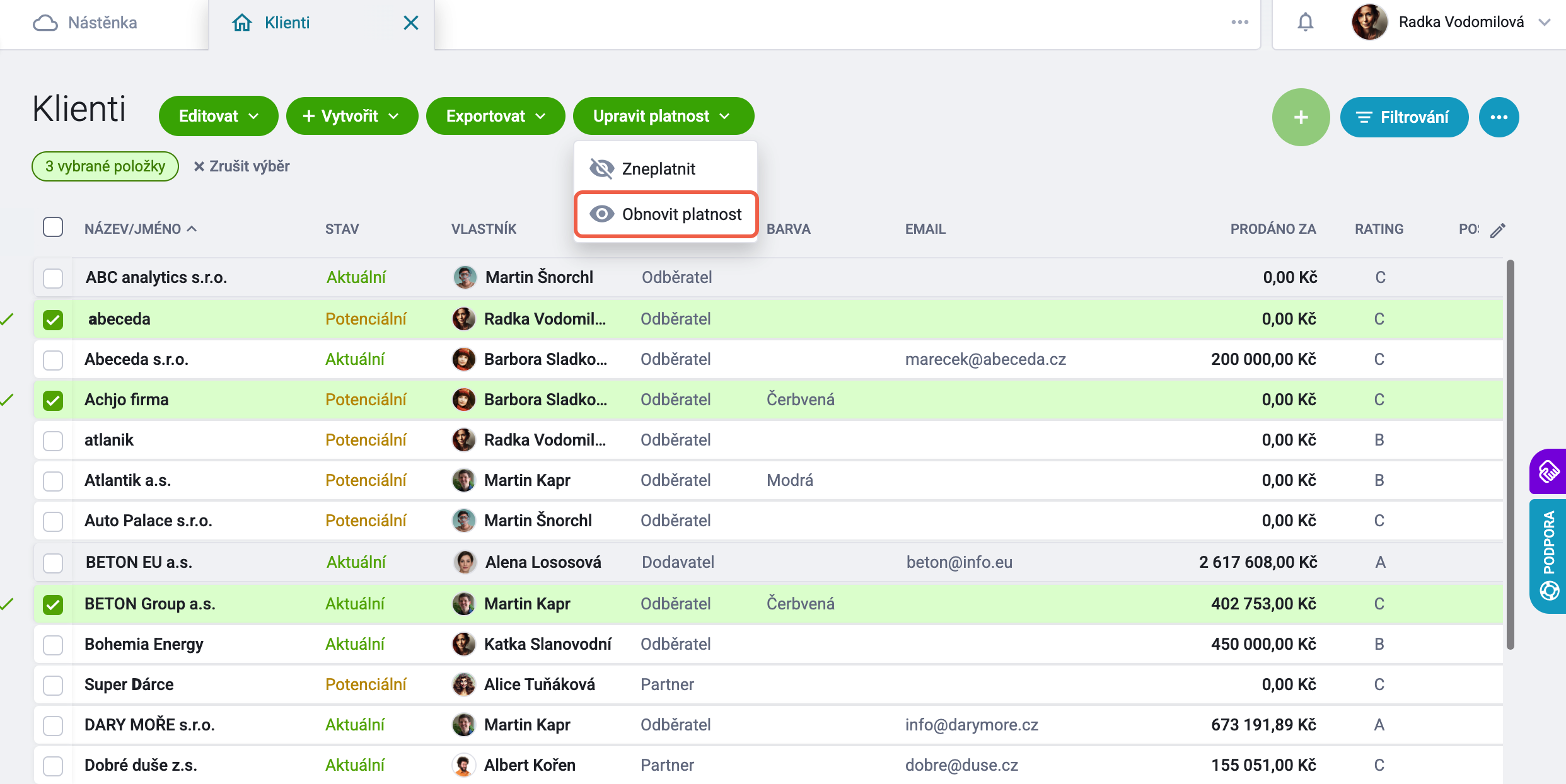Choose Zneplatnit from the menu

(666, 168)
